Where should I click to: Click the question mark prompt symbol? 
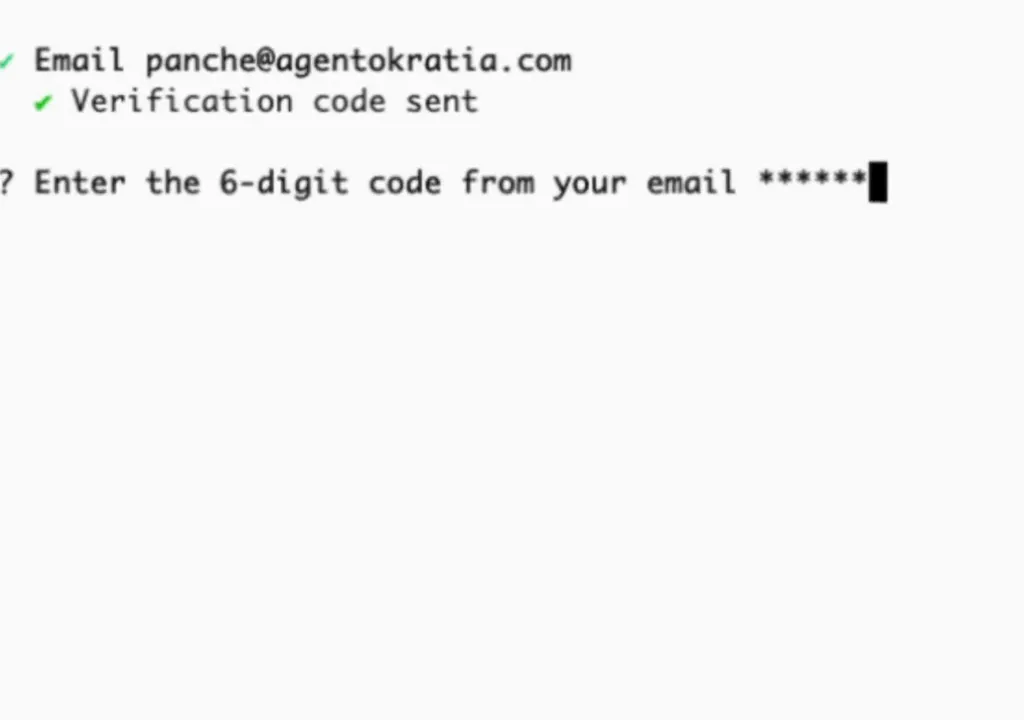point(6,182)
